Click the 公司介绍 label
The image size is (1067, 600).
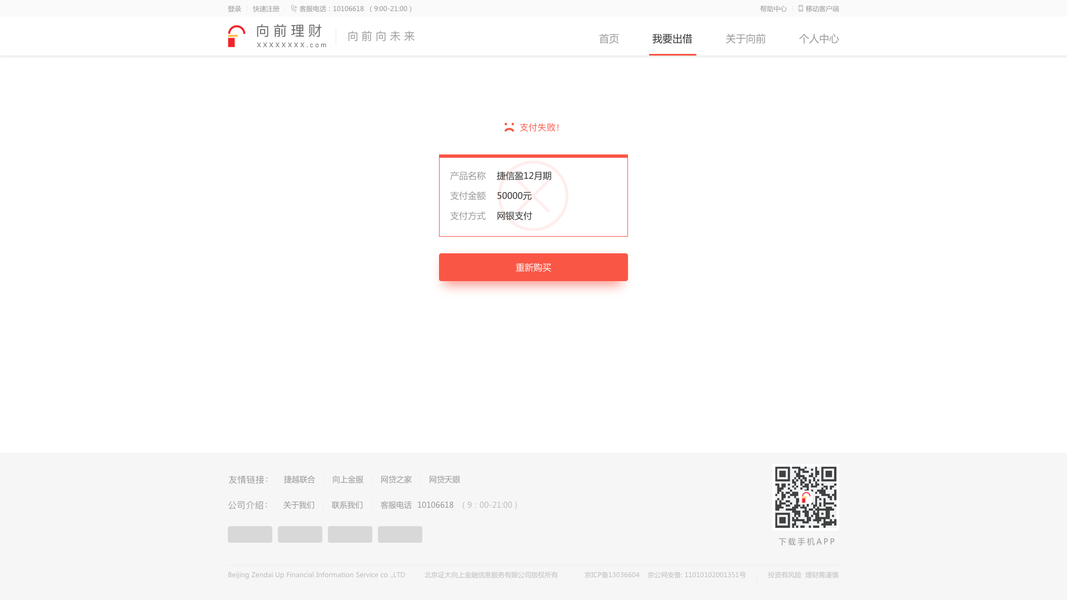click(x=248, y=505)
